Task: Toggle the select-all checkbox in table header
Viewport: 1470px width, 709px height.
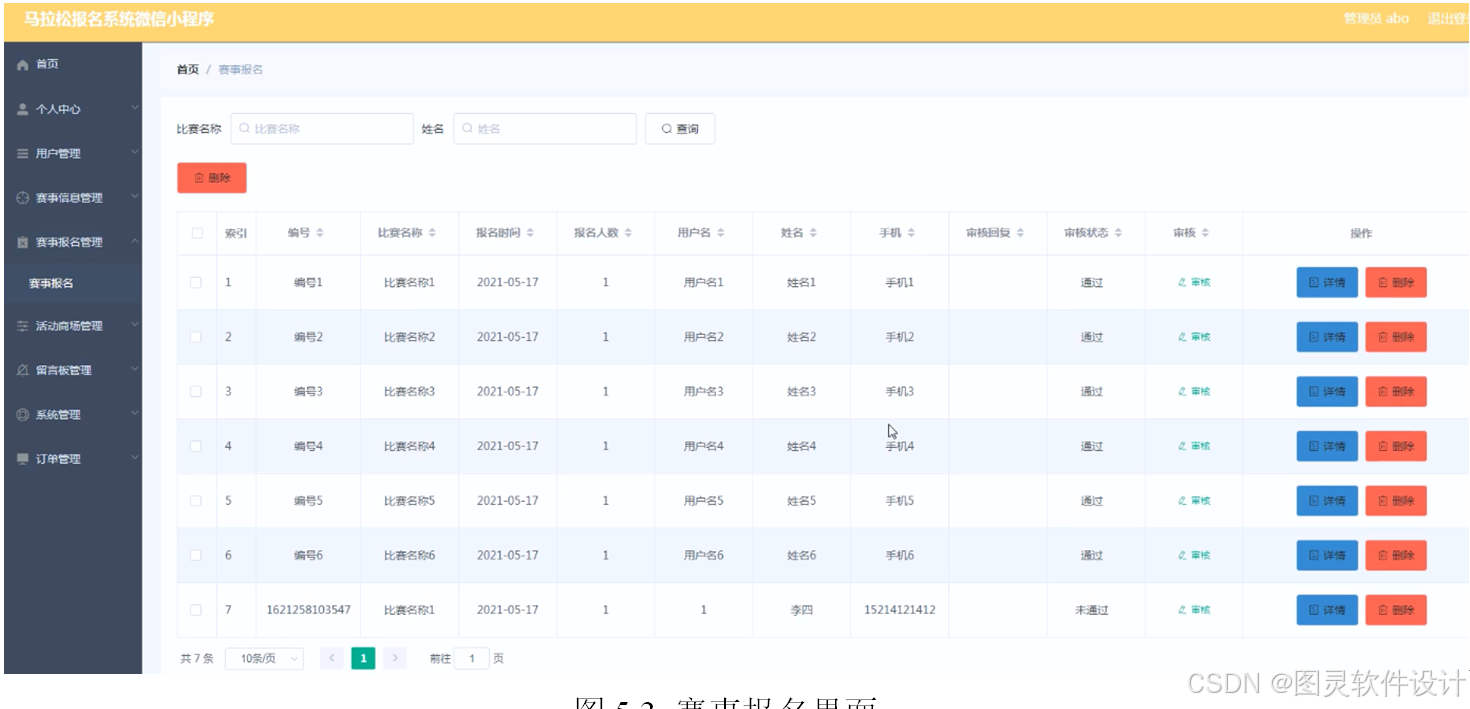Action: [x=197, y=233]
